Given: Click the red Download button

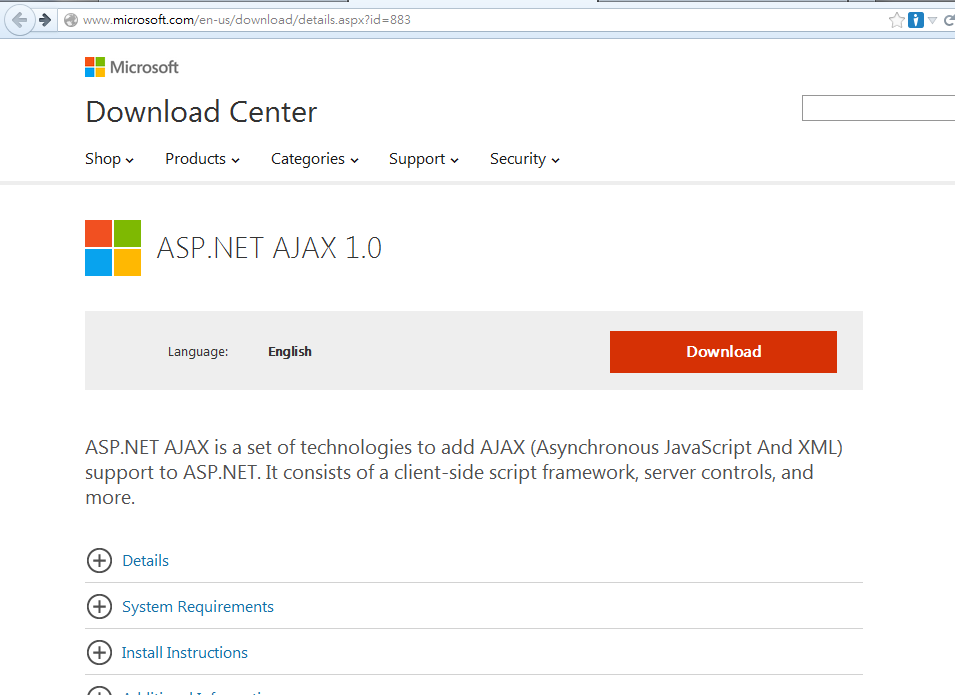Looking at the screenshot, I should click(x=723, y=352).
